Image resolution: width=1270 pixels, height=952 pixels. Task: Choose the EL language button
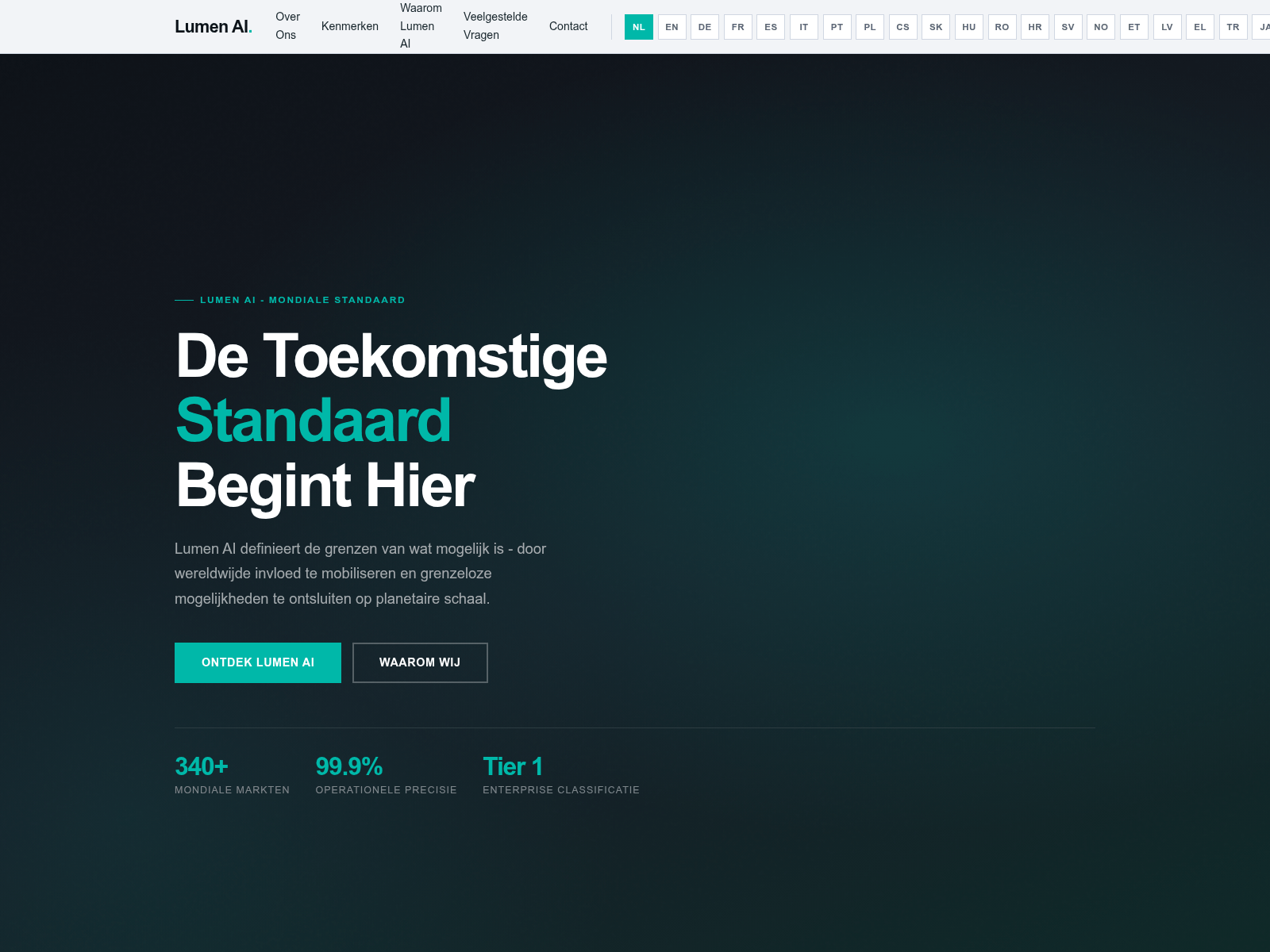pyautogui.click(x=1200, y=27)
